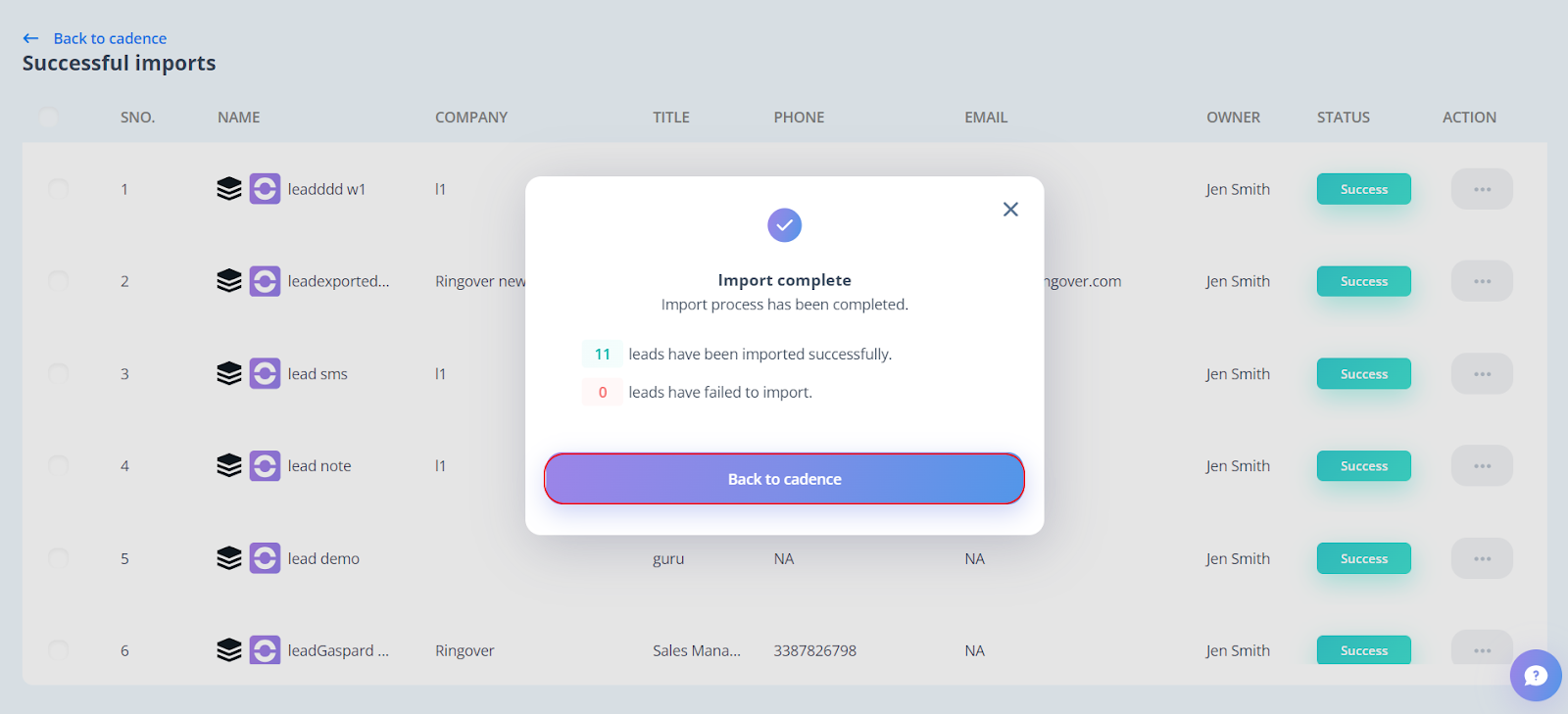1568x714 pixels.
Task: Click the NAME column header
Action: click(238, 118)
